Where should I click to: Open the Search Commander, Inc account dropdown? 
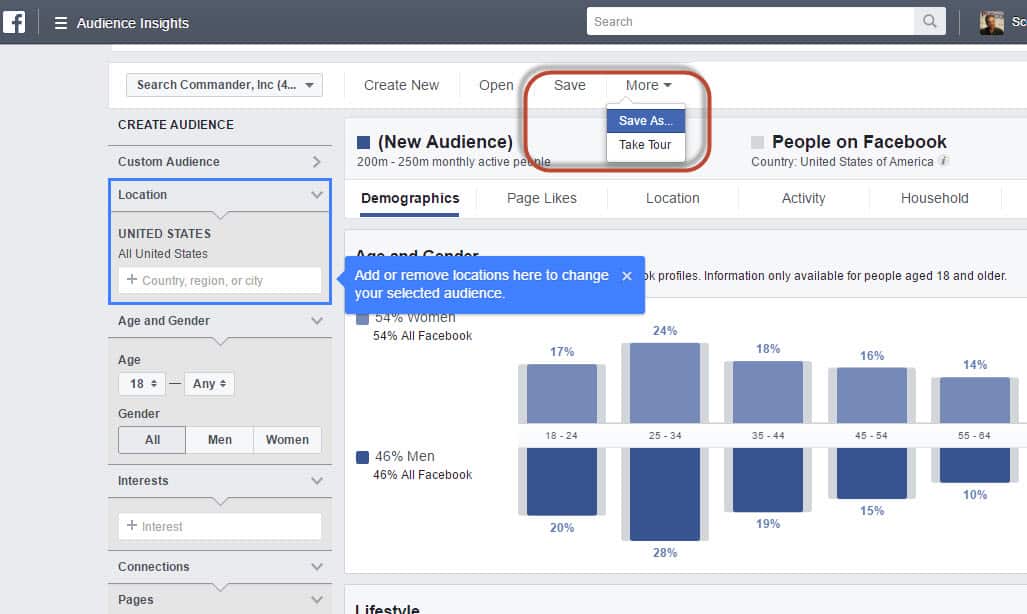(224, 85)
